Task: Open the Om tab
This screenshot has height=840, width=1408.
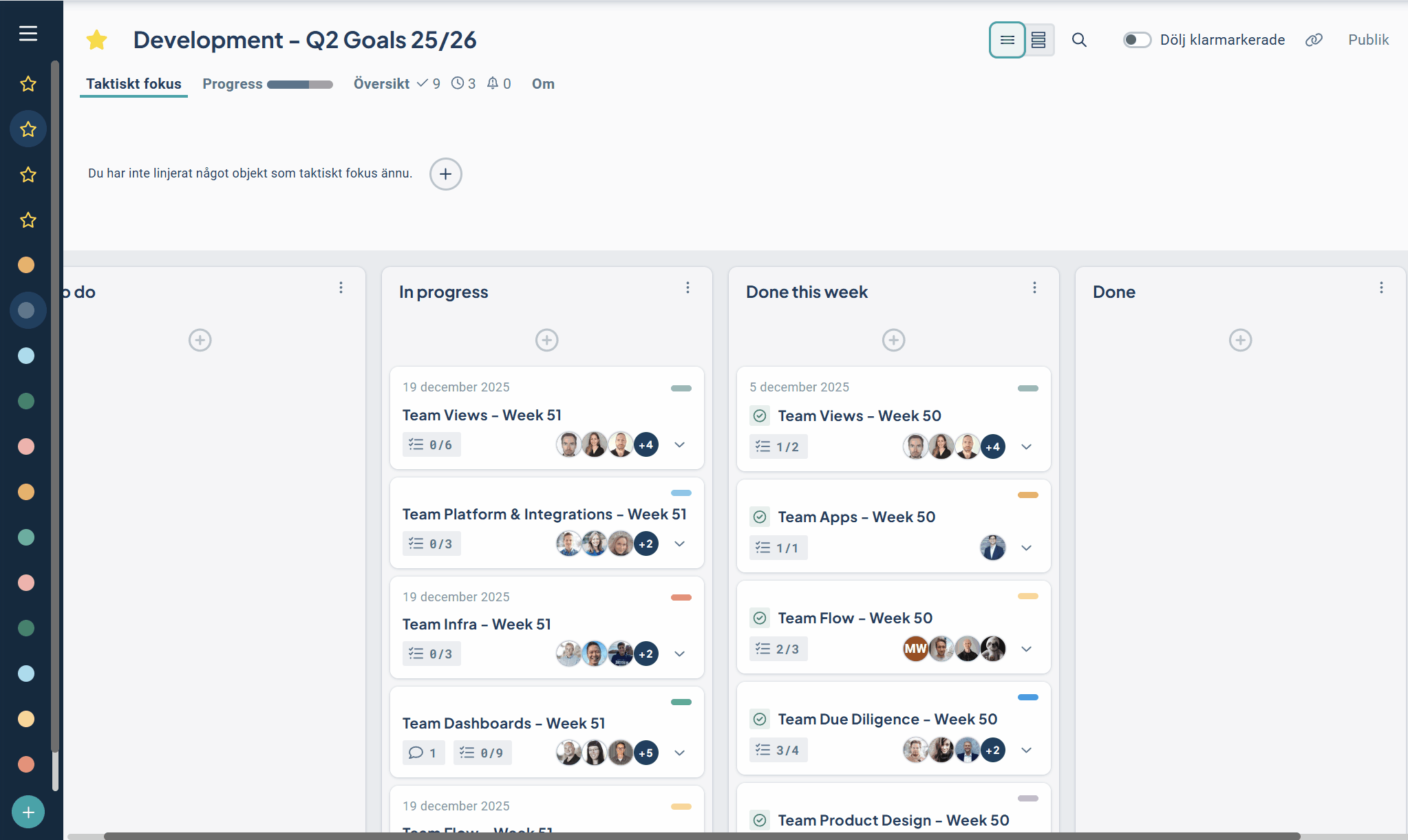Action: (x=543, y=84)
